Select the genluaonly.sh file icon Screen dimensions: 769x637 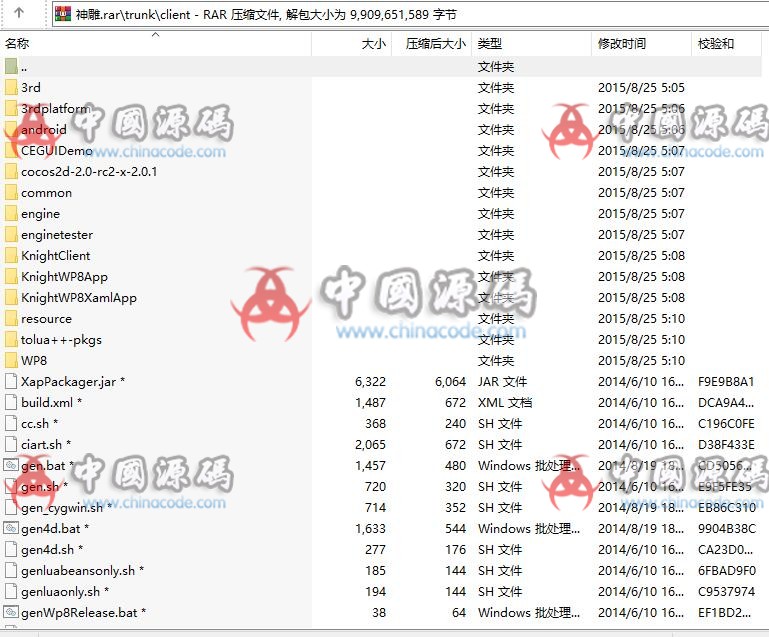pos(11,591)
